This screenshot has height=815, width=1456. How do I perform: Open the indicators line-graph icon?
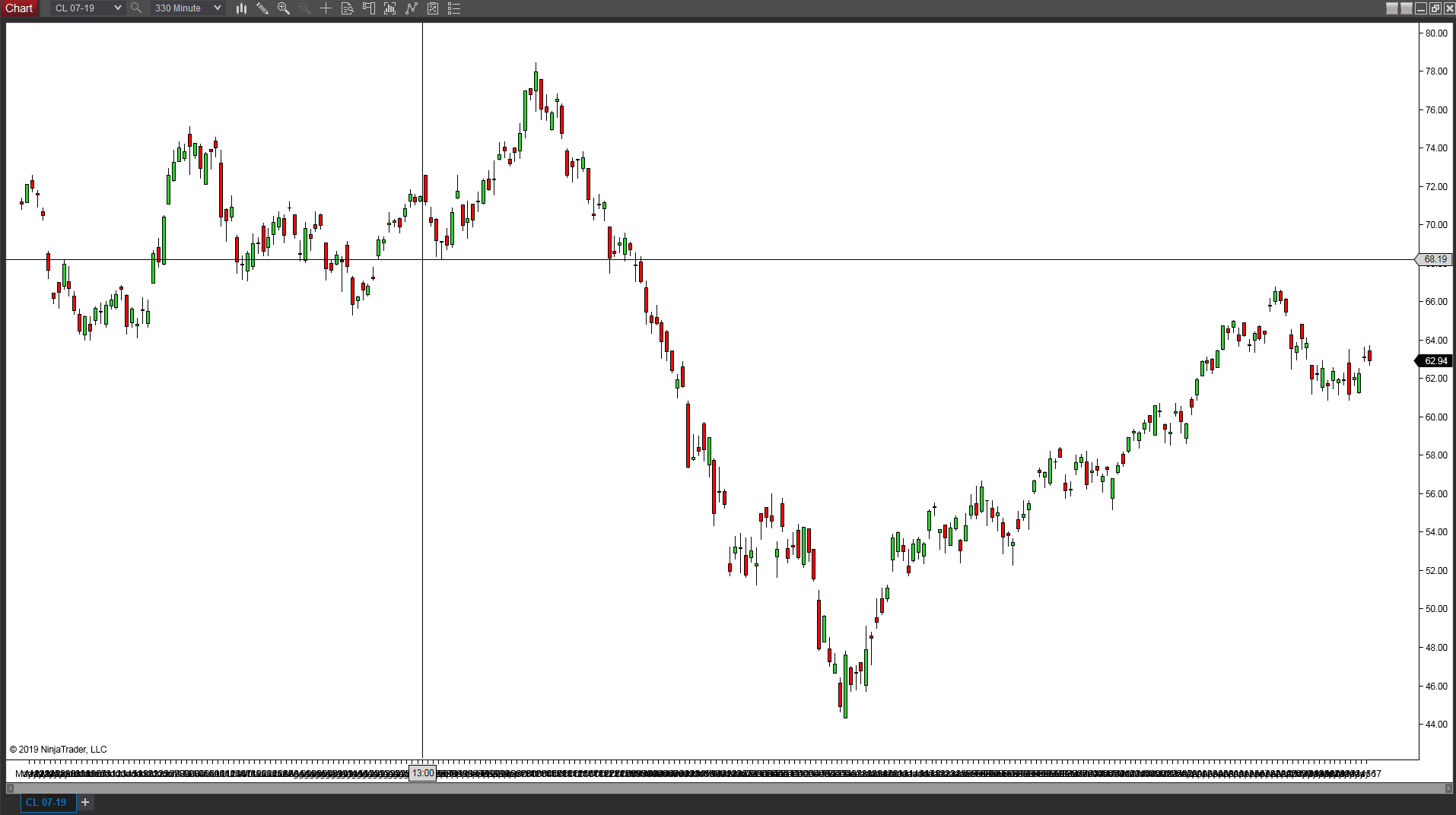click(x=412, y=8)
